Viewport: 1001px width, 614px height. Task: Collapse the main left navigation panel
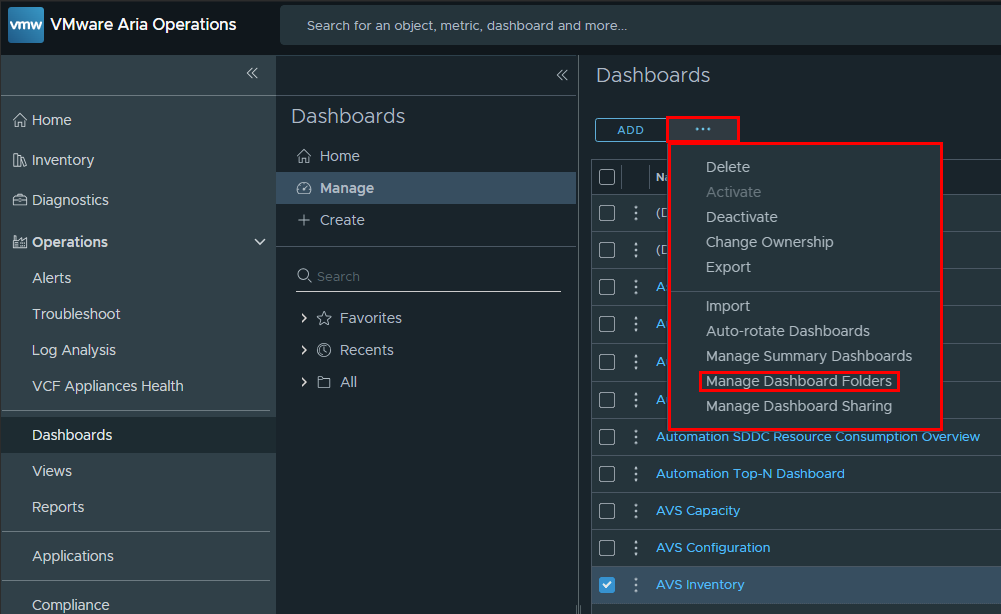point(252,73)
